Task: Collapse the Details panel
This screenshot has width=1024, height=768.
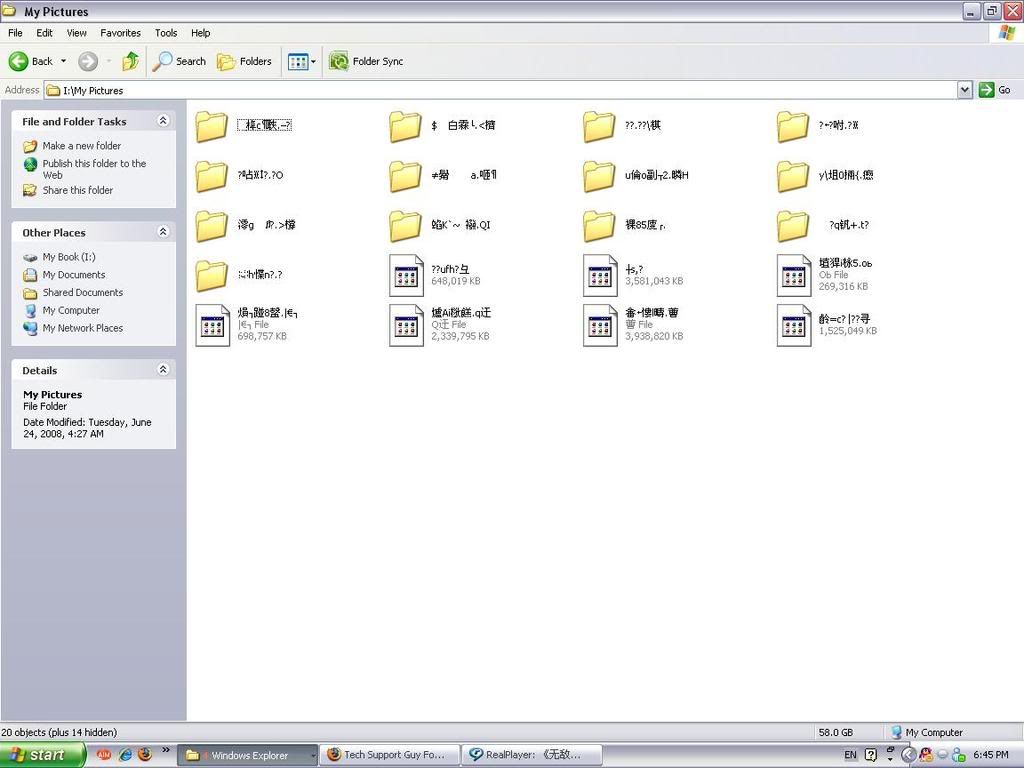Action: 163,370
